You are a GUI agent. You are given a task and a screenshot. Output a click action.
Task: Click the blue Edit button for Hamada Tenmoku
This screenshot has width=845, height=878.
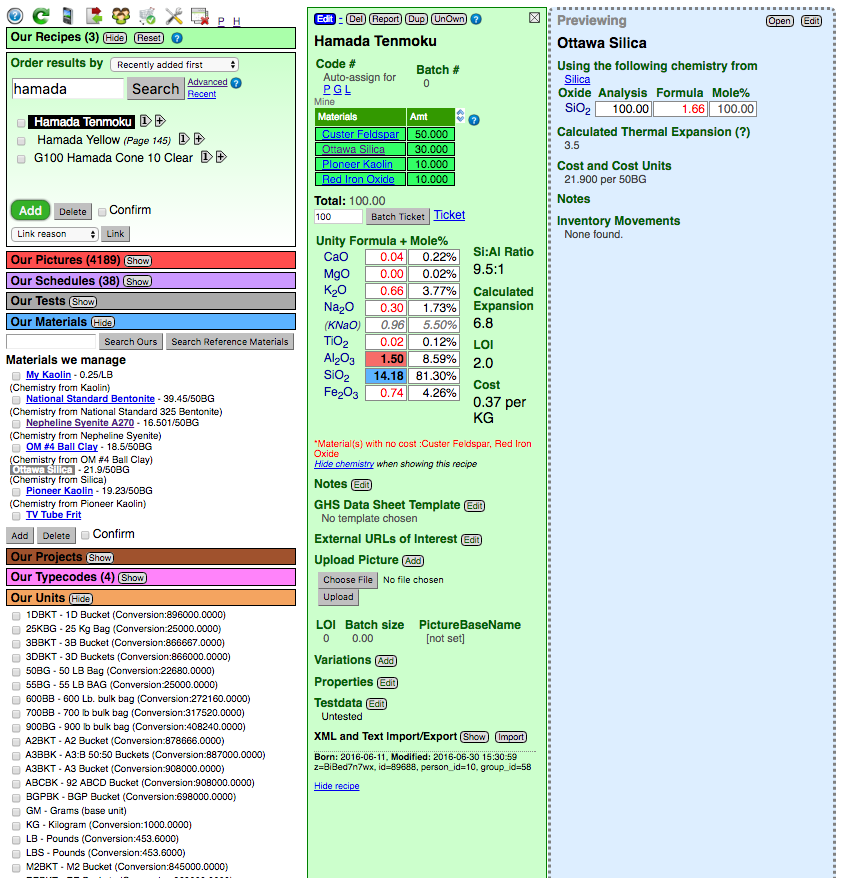(325, 19)
